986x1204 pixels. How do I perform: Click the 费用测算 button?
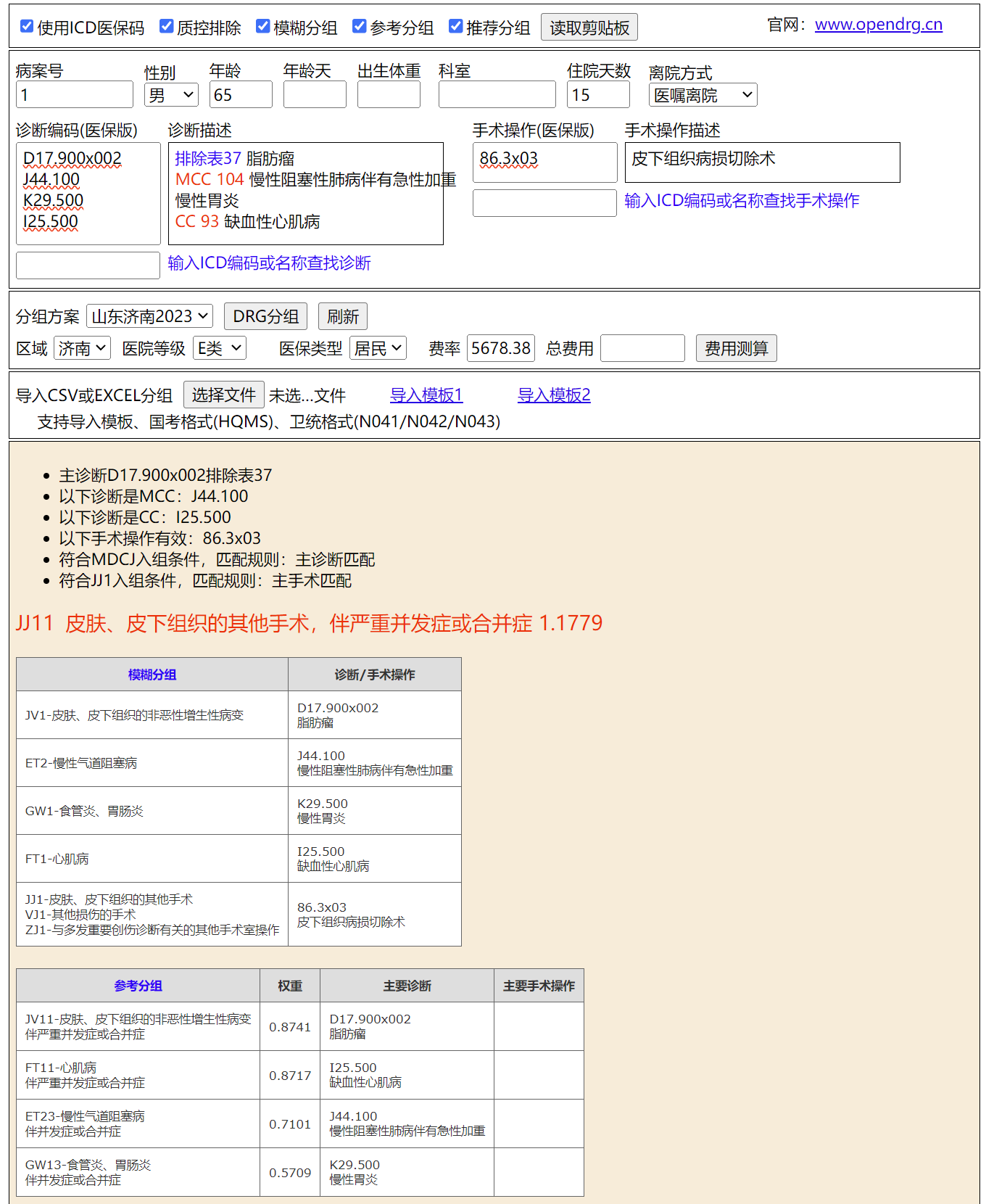[737, 348]
